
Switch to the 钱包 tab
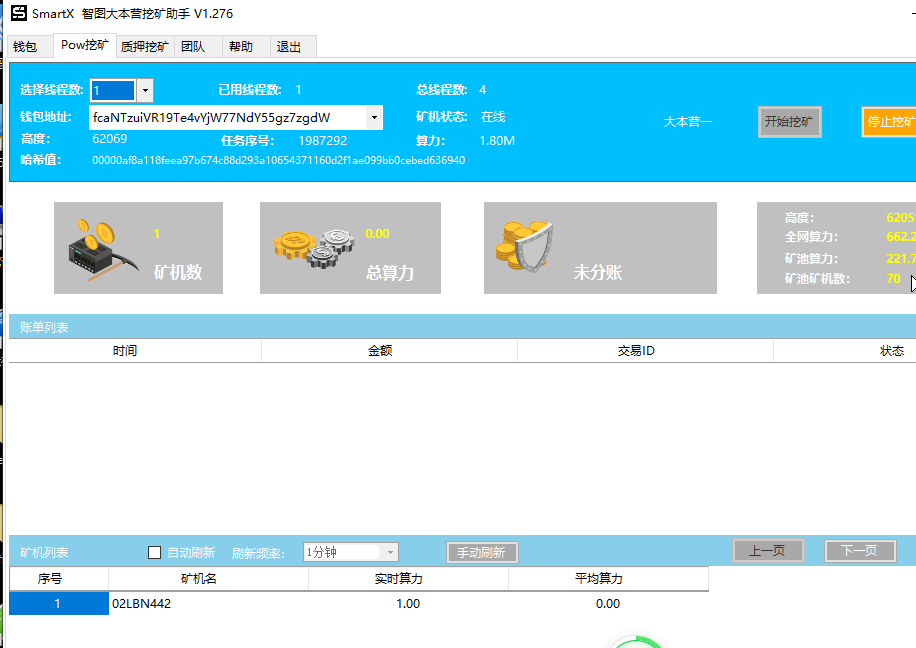27,46
